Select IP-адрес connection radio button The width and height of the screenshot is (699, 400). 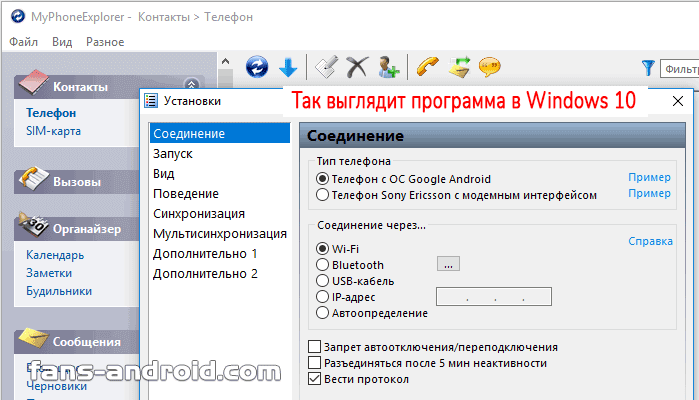click(x=322, y=297)
